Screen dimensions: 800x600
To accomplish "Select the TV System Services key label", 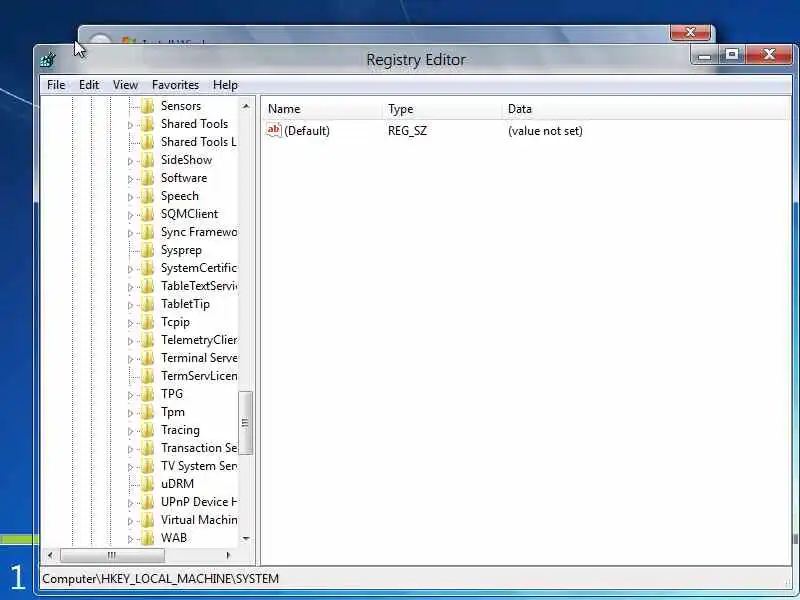I will 199,466.
